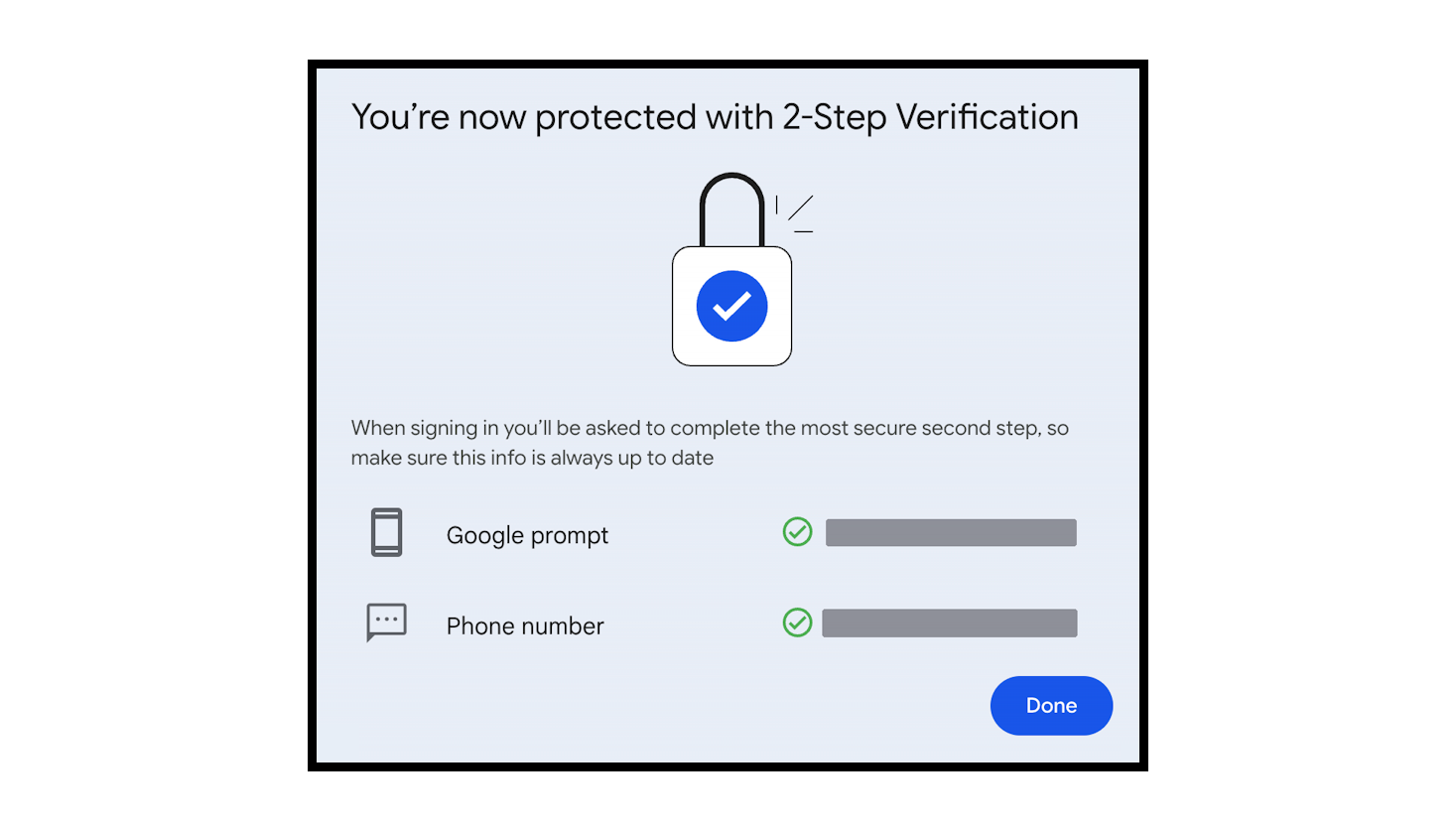
Task: Click the Google prompt label
Action: pyautogui.click(x=527, y=535)
